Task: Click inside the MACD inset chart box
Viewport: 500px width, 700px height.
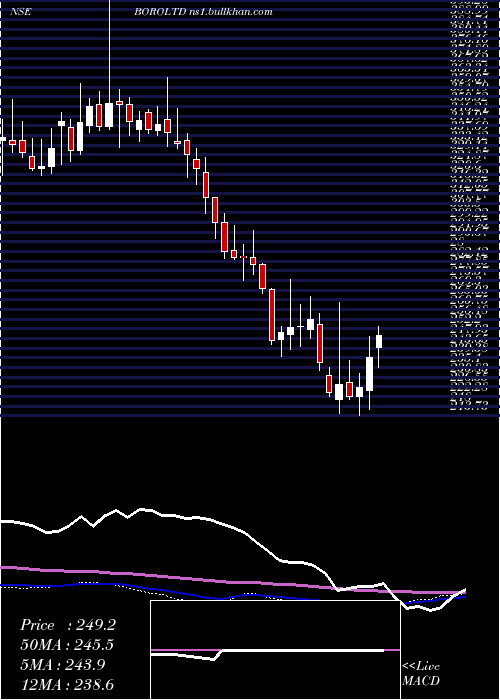Action: (x=275, y=650)
